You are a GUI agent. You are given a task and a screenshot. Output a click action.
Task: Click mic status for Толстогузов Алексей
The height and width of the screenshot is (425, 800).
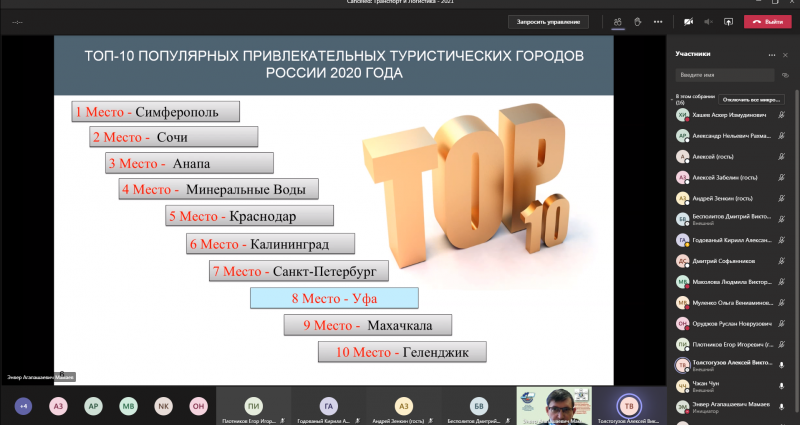(x=780, y=364)
